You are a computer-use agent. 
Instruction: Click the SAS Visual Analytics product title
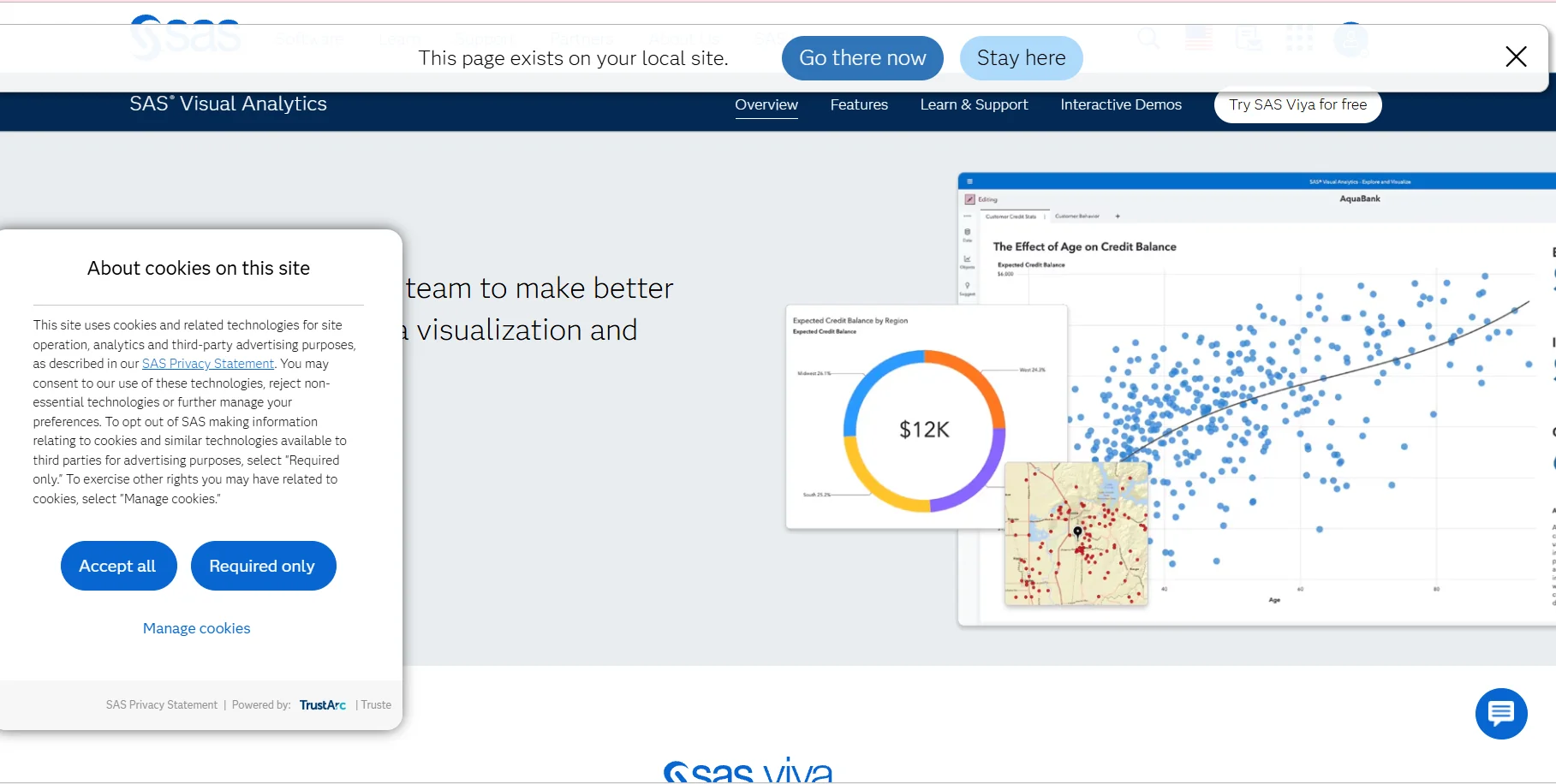click(x=228, y=104)
